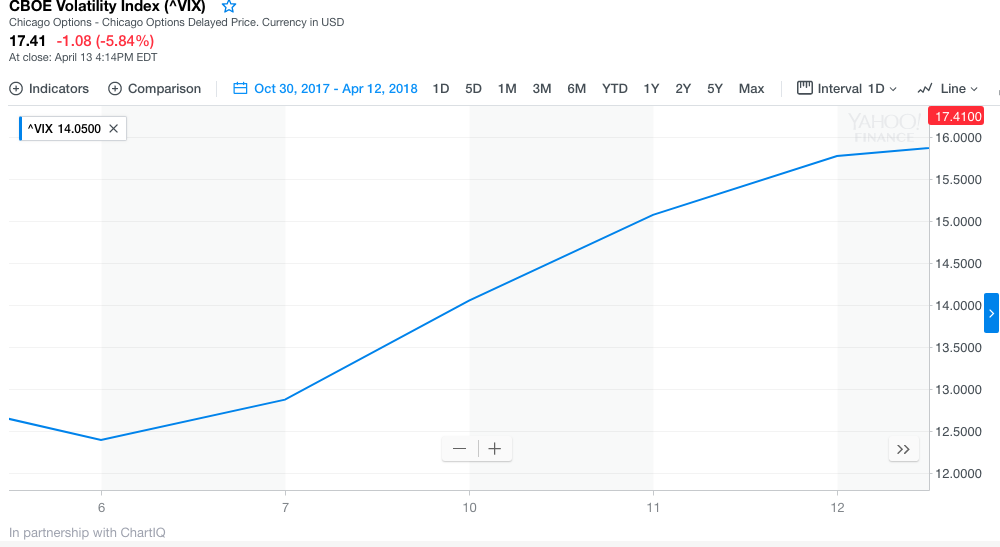Zoom out the chart with minus
This screenshot has width=1000, height=547.
460,449
